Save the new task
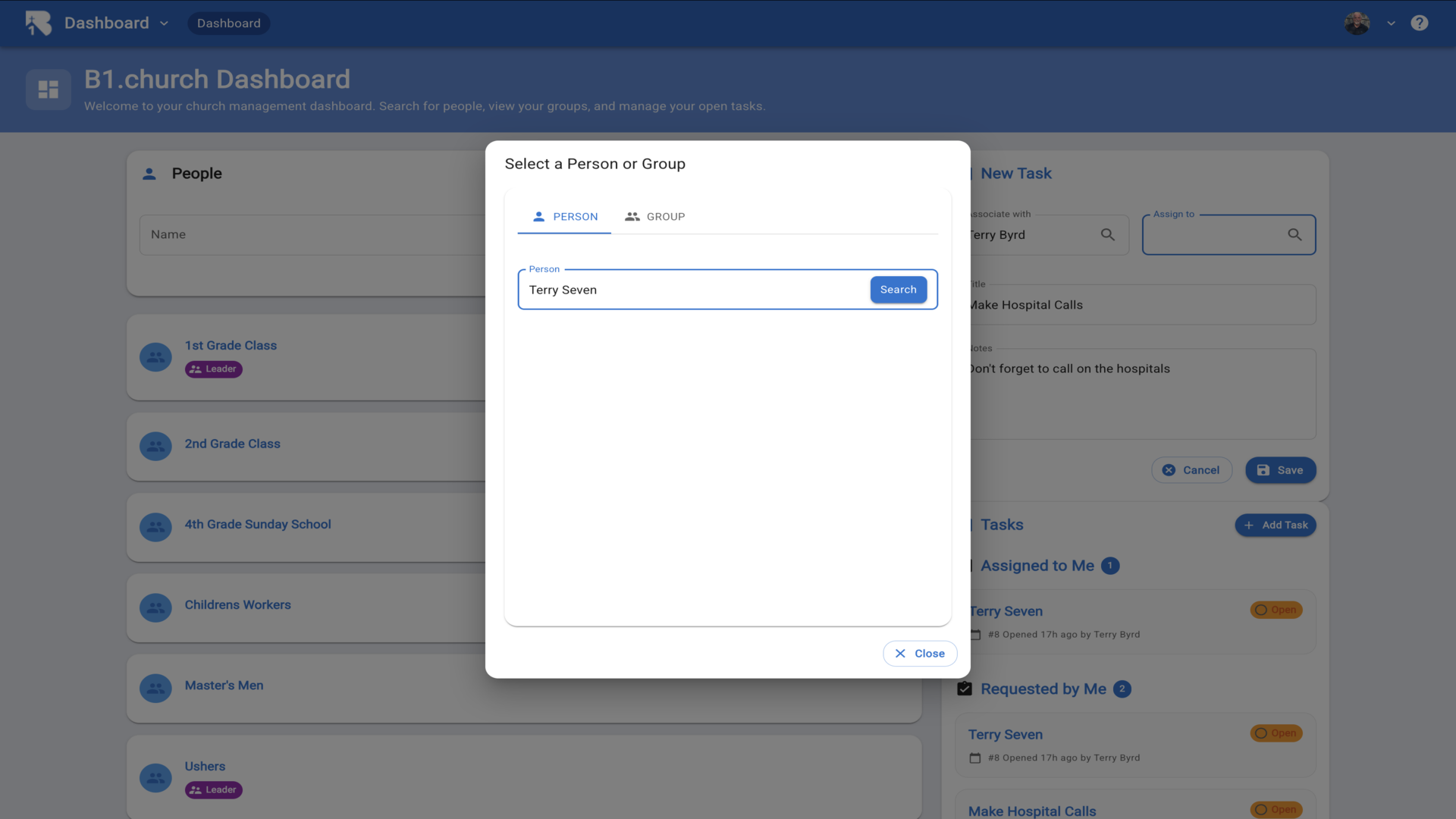 [x=1280, y=470]
